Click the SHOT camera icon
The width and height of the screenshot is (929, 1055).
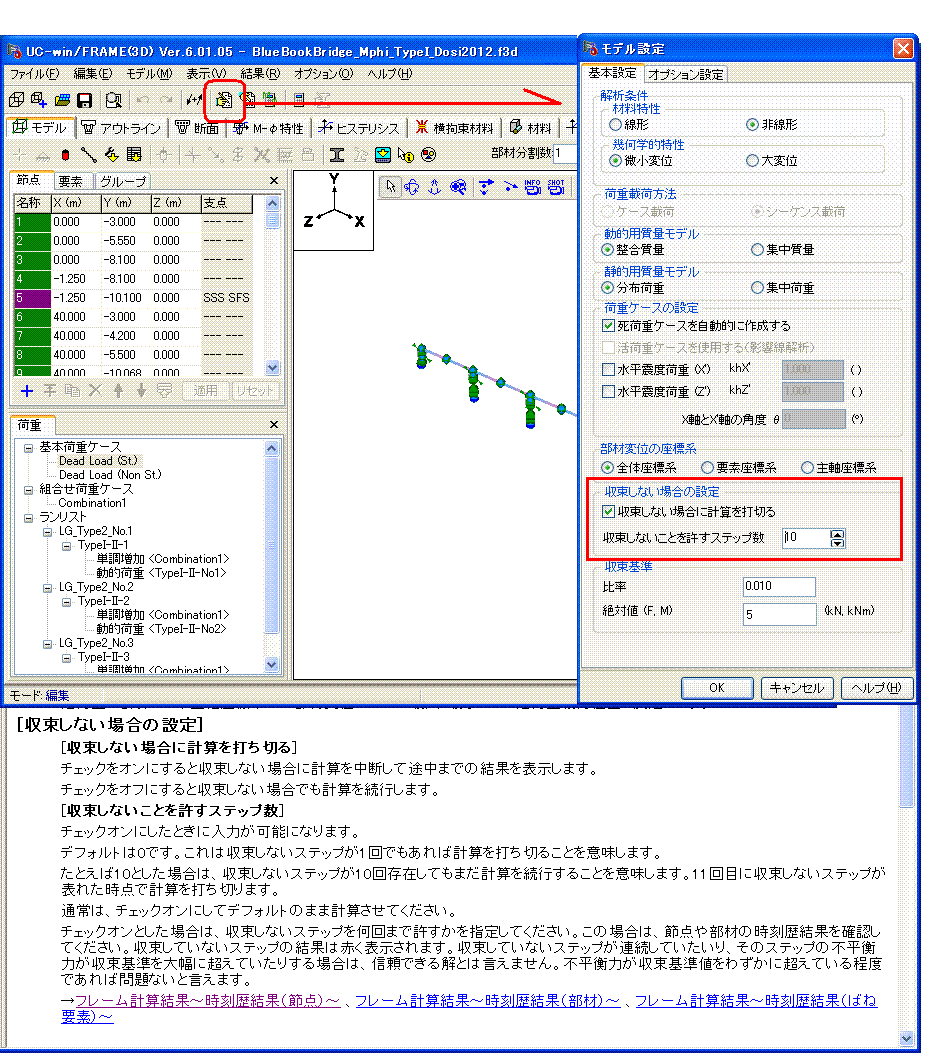(x=556, y=187)
